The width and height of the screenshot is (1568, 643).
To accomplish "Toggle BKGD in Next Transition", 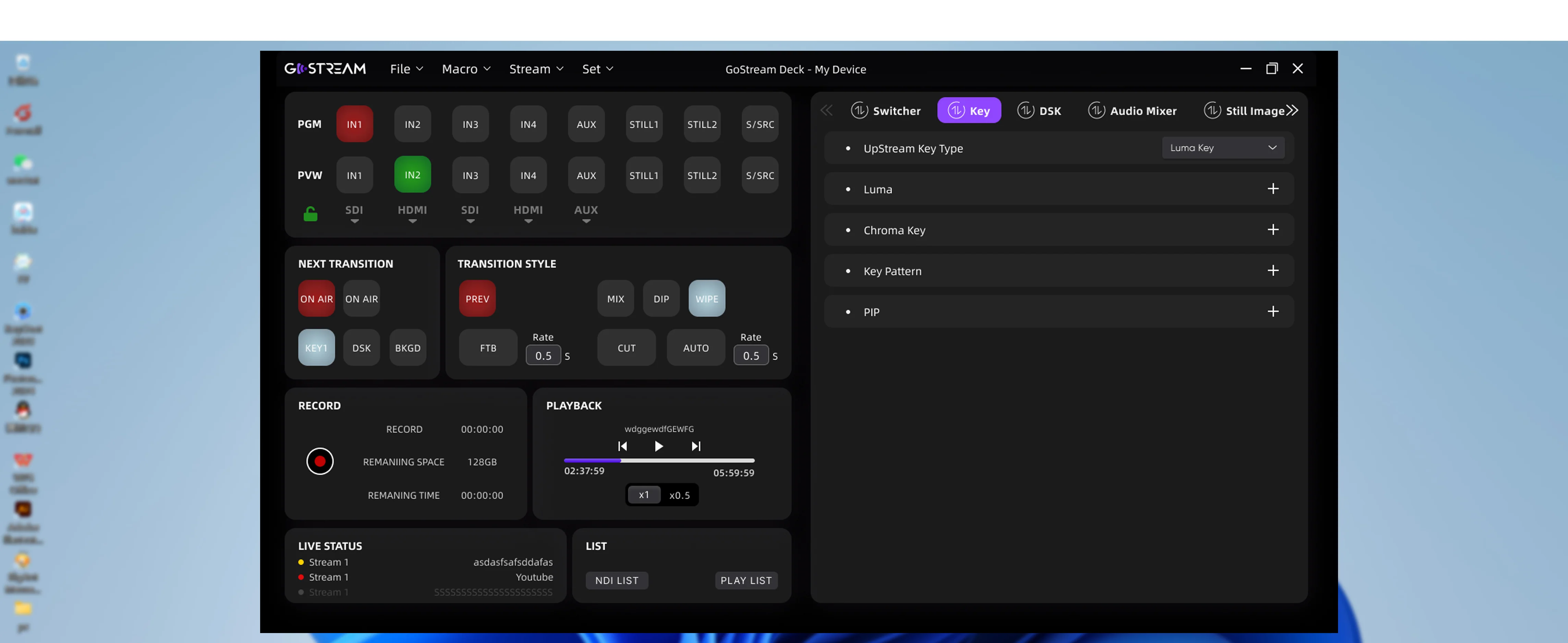I will coord(408,348).
